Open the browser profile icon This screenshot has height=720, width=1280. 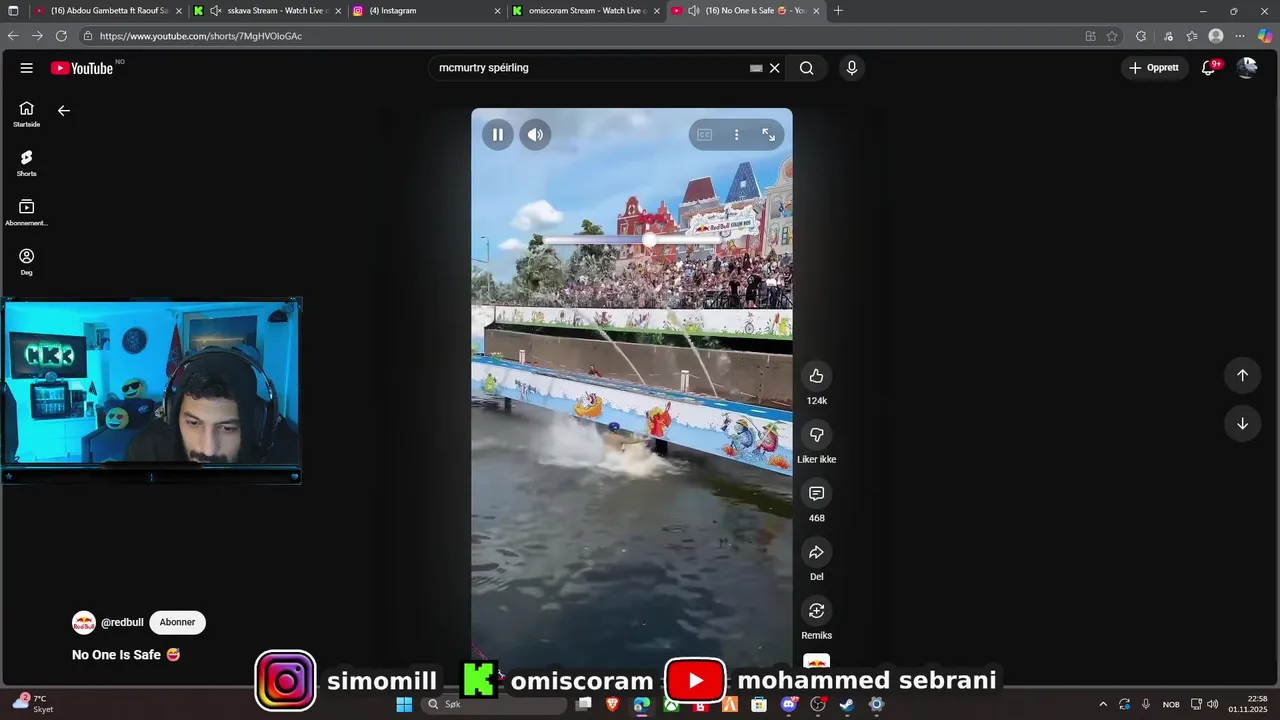[x=1216, y=36]
